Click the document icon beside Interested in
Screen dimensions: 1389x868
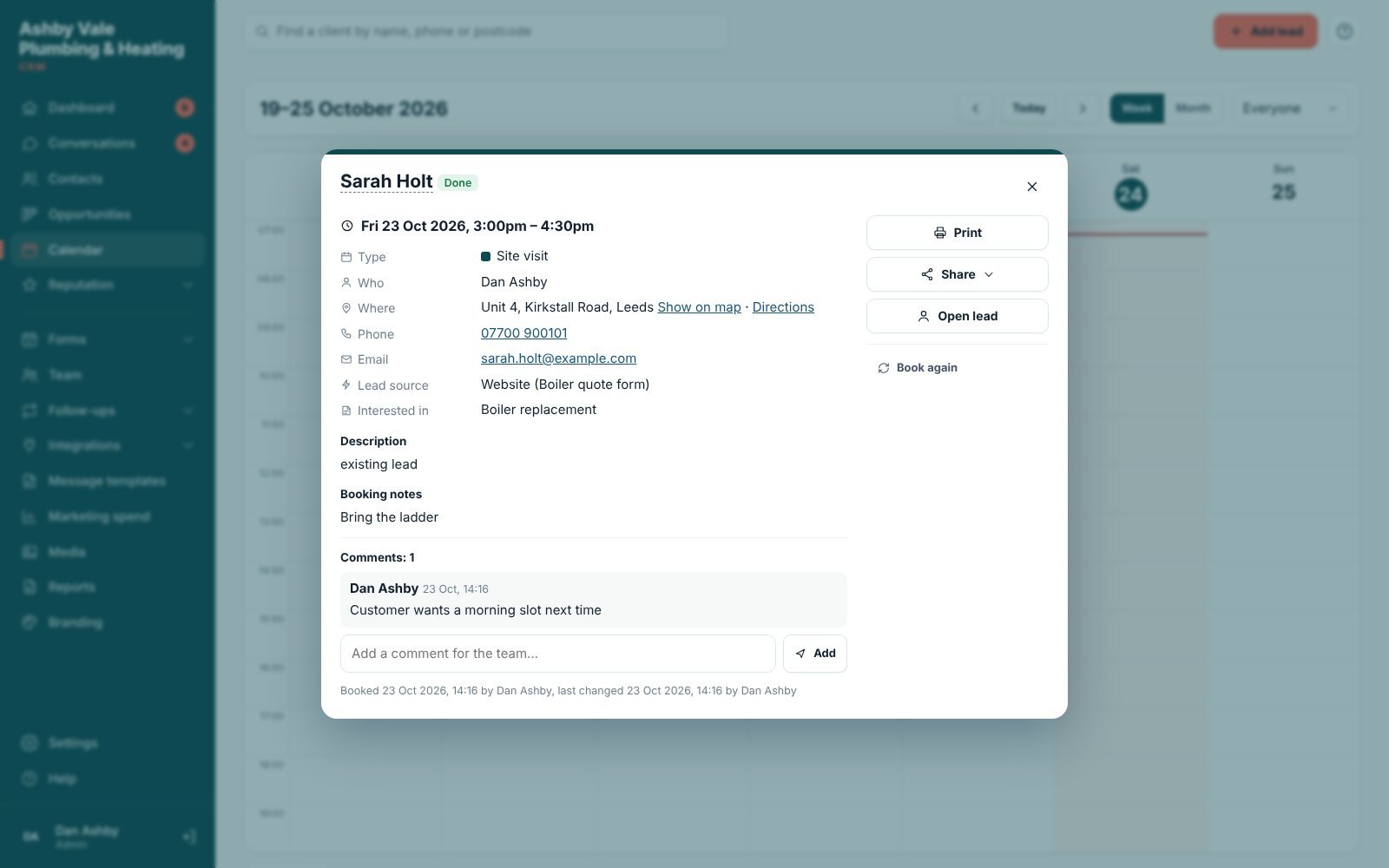coord(346,411)
